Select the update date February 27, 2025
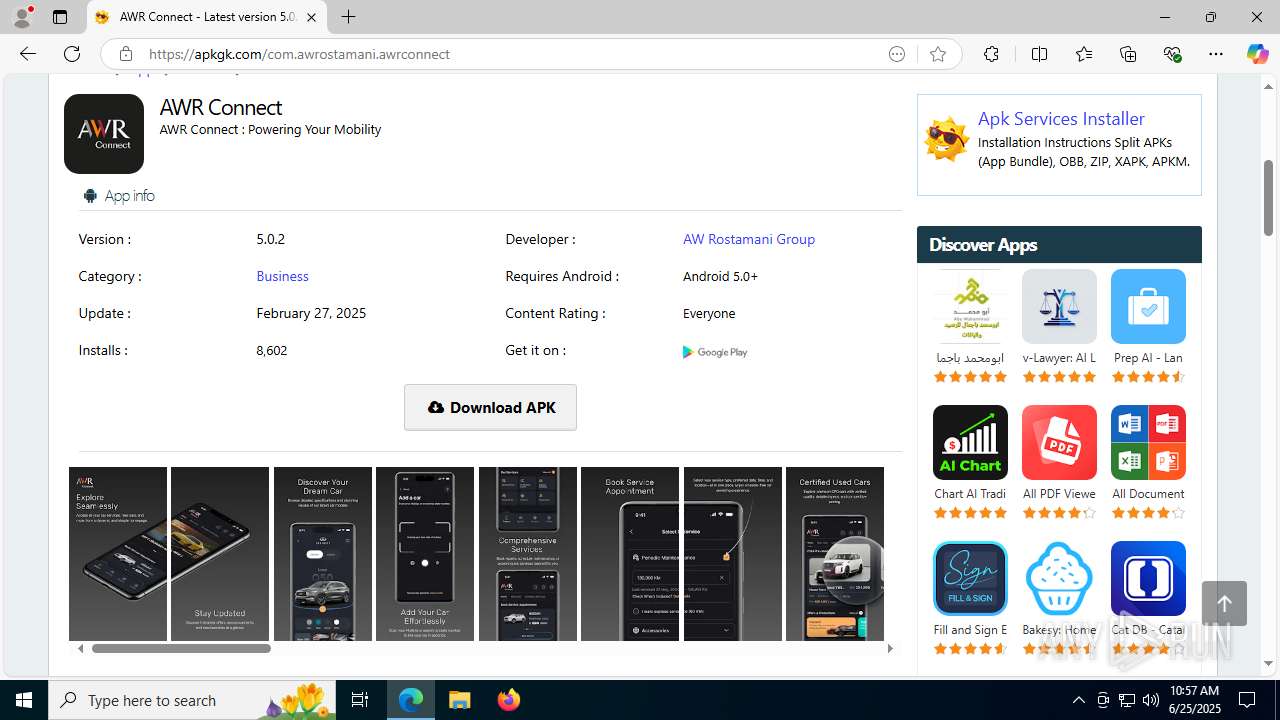This screenshot has width=1280, height=720. 311,313
